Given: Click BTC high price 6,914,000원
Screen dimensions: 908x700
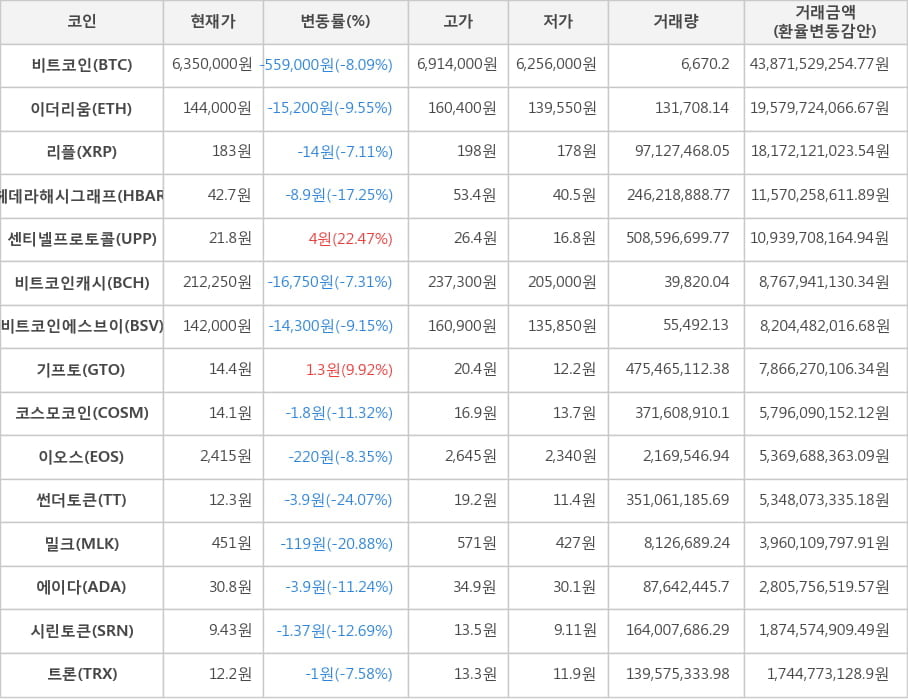Looking at the screenshot, I should pyautogui.click(x=457, y=64).
